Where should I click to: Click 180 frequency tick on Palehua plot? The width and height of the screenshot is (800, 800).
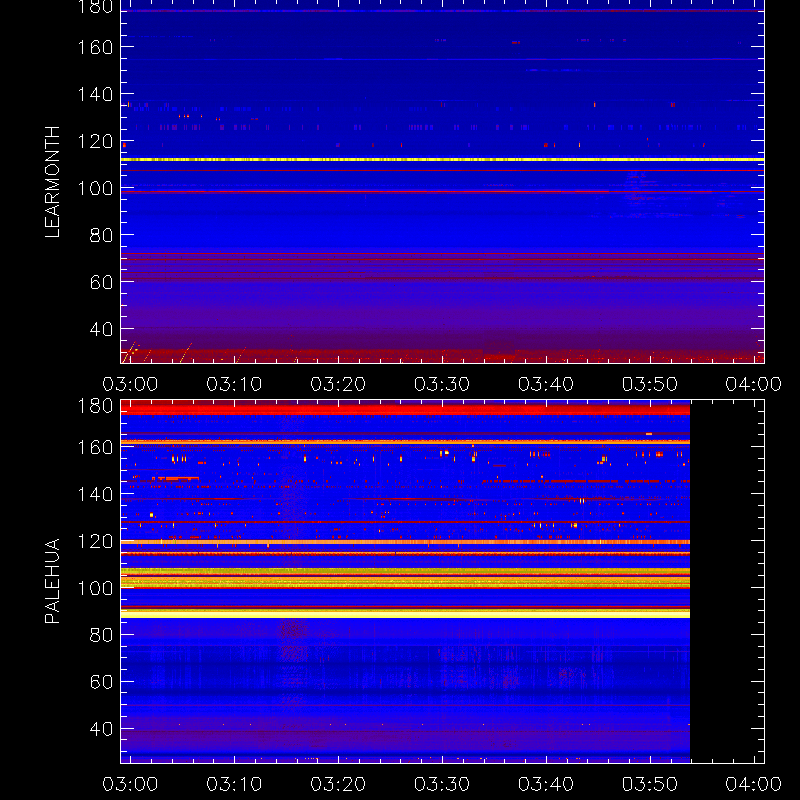pos(95,406)
